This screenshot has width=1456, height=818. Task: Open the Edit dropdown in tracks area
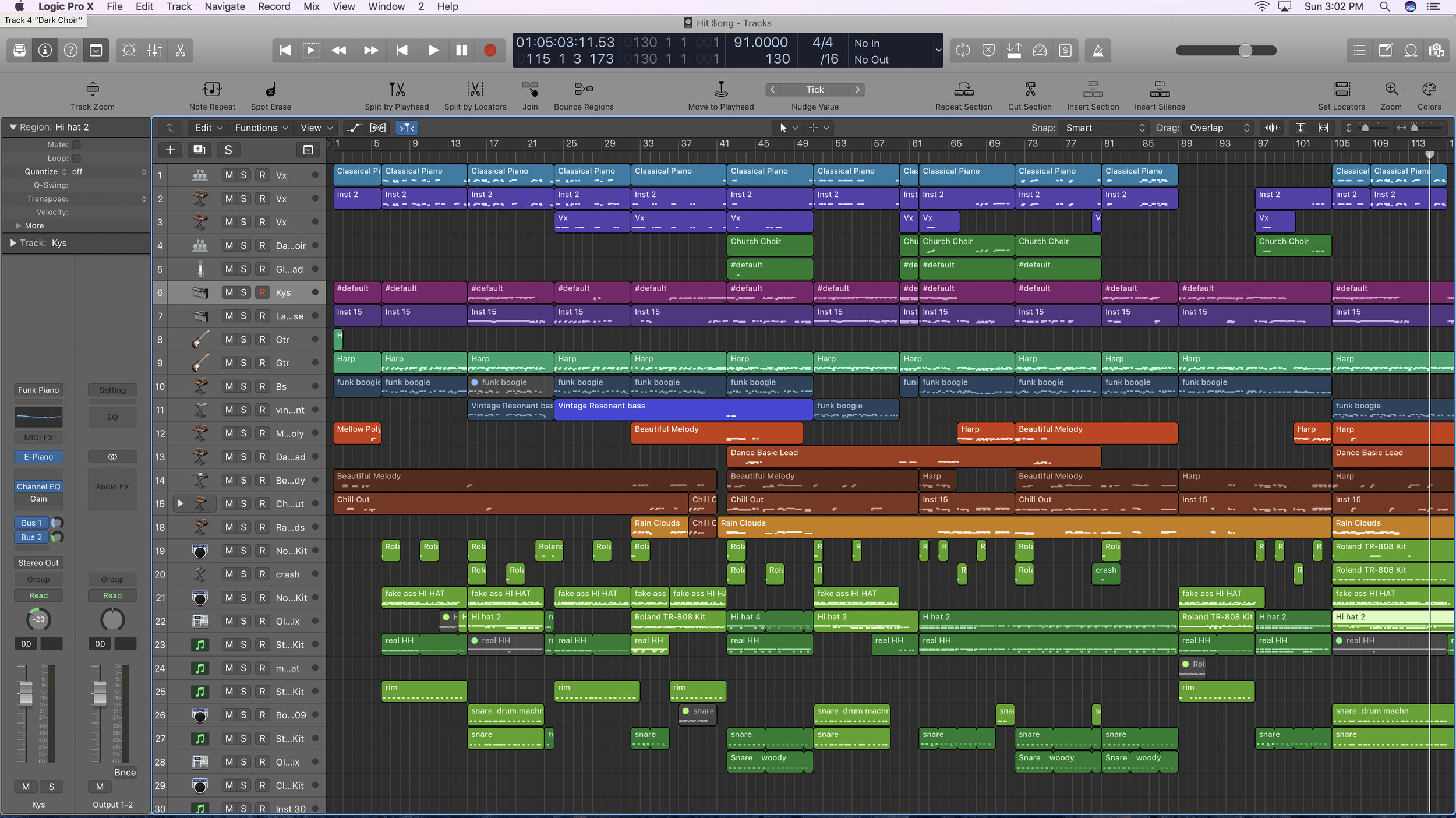tap(208, 128)
